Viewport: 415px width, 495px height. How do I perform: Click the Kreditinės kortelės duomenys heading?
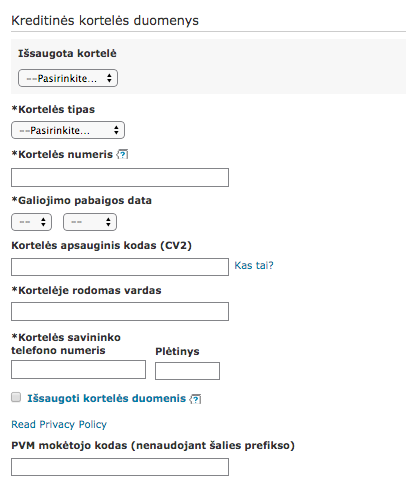coord(105,20)
